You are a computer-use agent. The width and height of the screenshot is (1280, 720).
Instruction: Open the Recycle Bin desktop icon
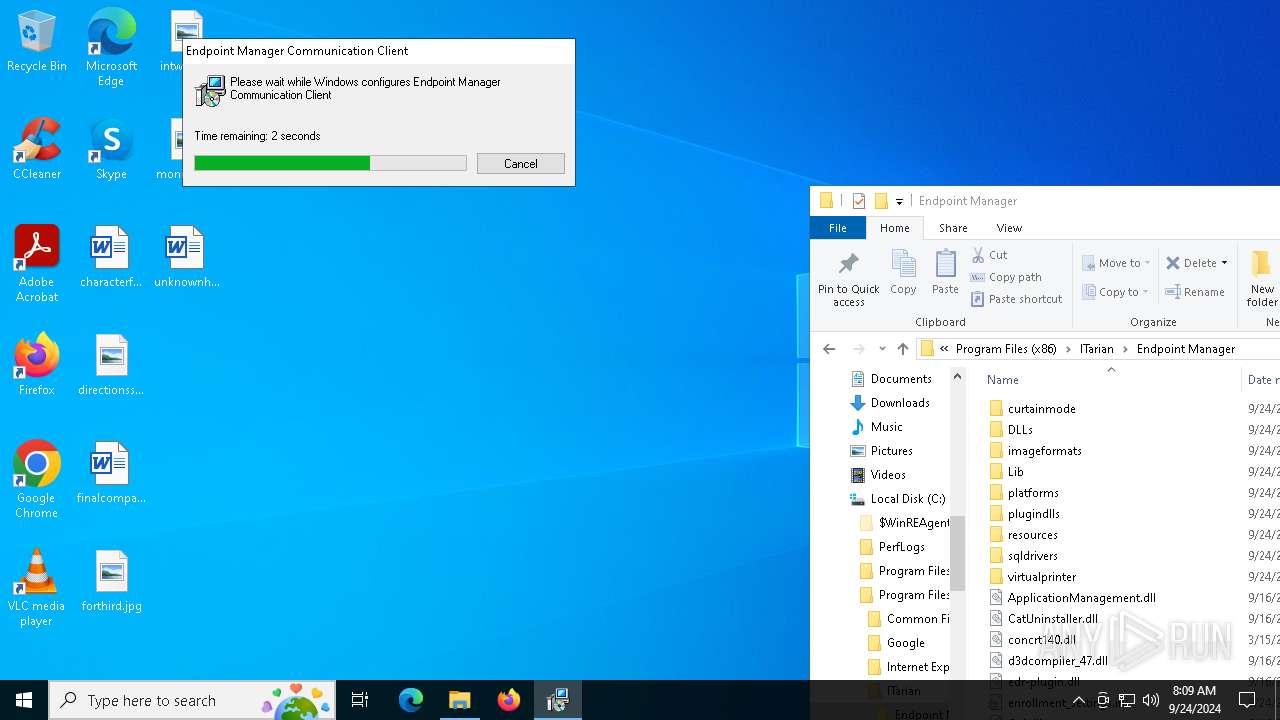tap(37, 43)
